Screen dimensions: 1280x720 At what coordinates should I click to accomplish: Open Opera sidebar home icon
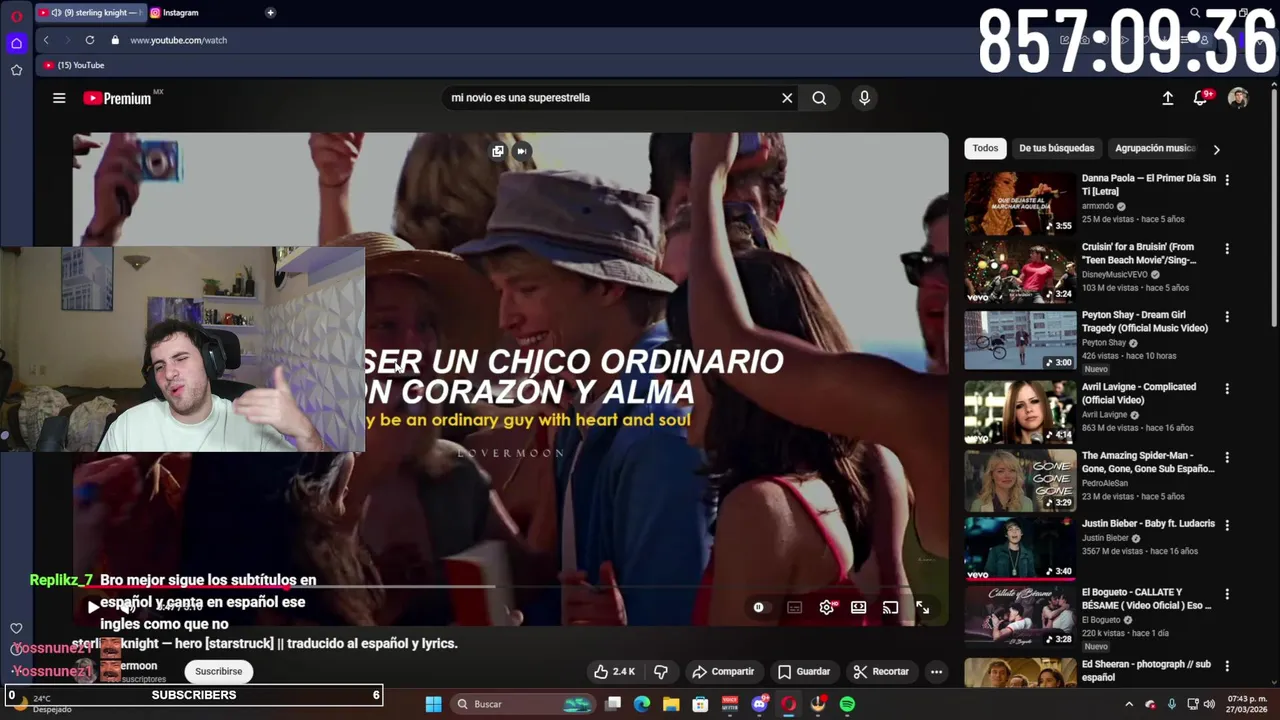click(x=16, y=43)
